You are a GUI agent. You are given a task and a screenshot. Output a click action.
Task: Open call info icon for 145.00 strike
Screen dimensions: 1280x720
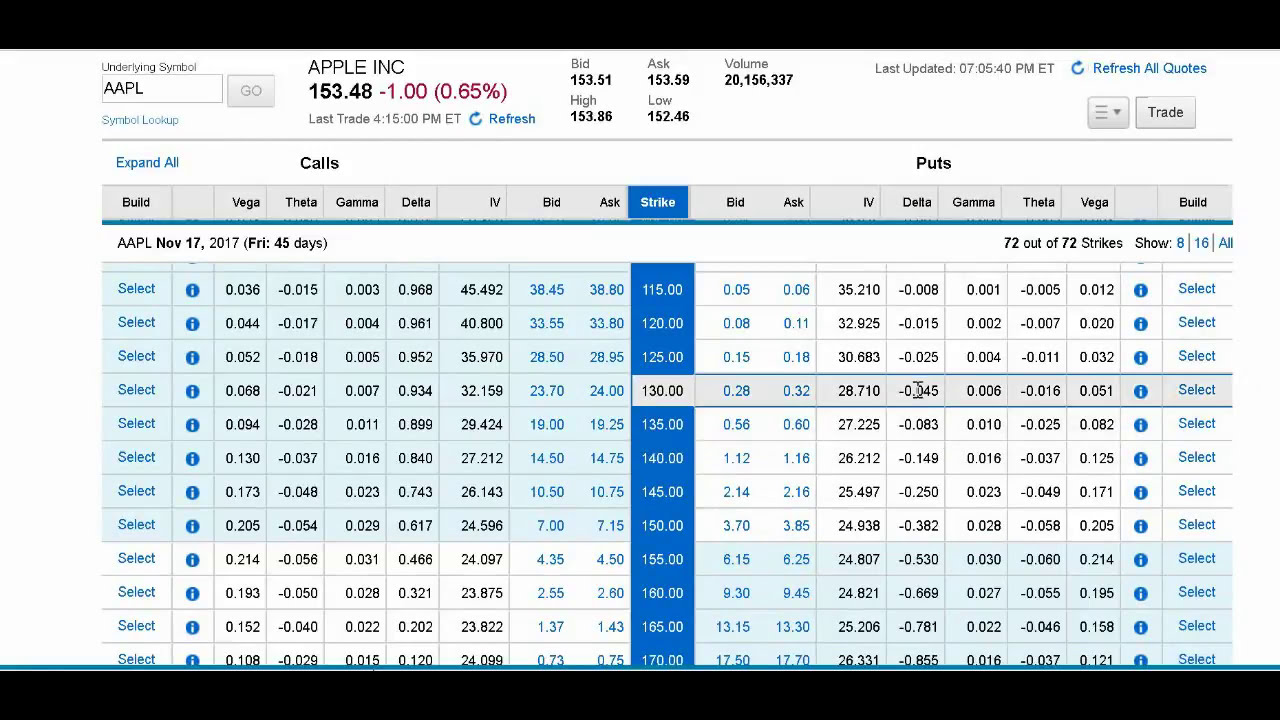pos(192,492)
